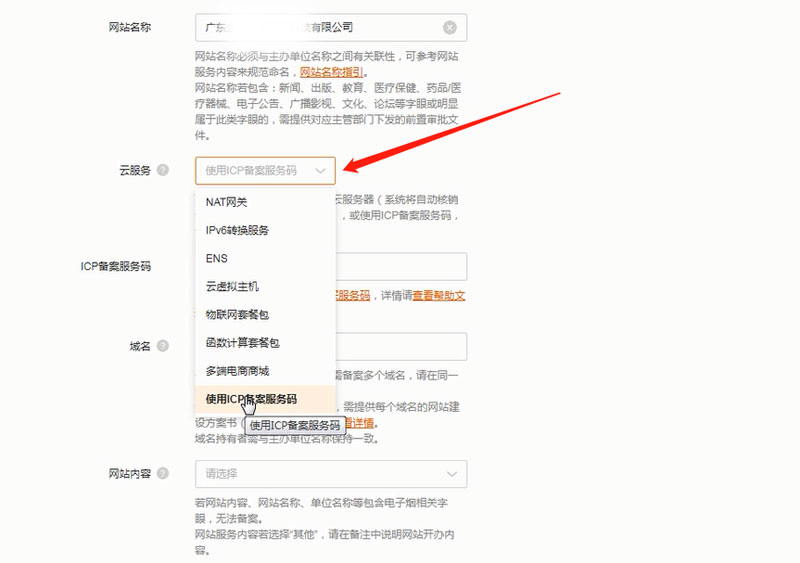Open the 查看帮助文 help link

[438, 296]
